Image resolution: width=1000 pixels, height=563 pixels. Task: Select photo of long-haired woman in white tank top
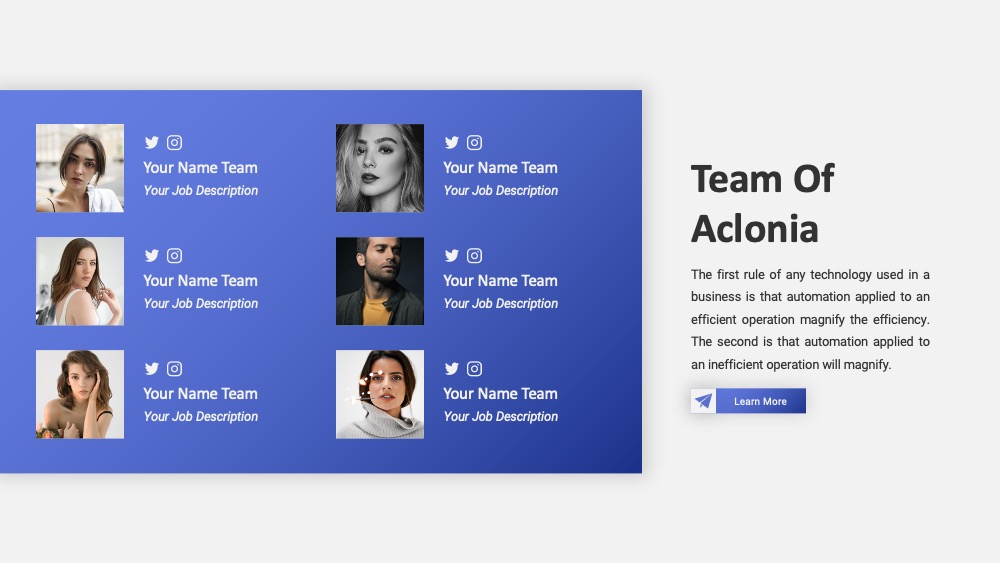tap(80, 281)
